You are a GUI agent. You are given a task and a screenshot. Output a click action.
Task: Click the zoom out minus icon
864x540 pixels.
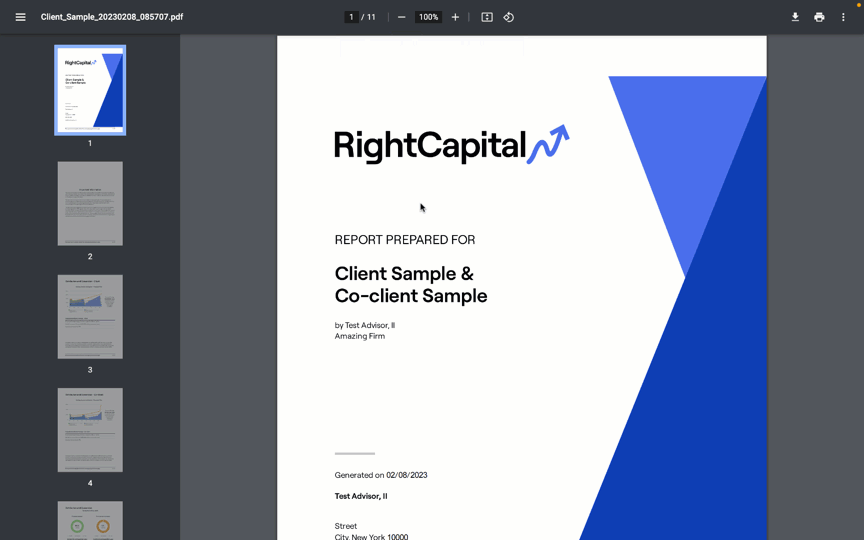pos(402,17)
